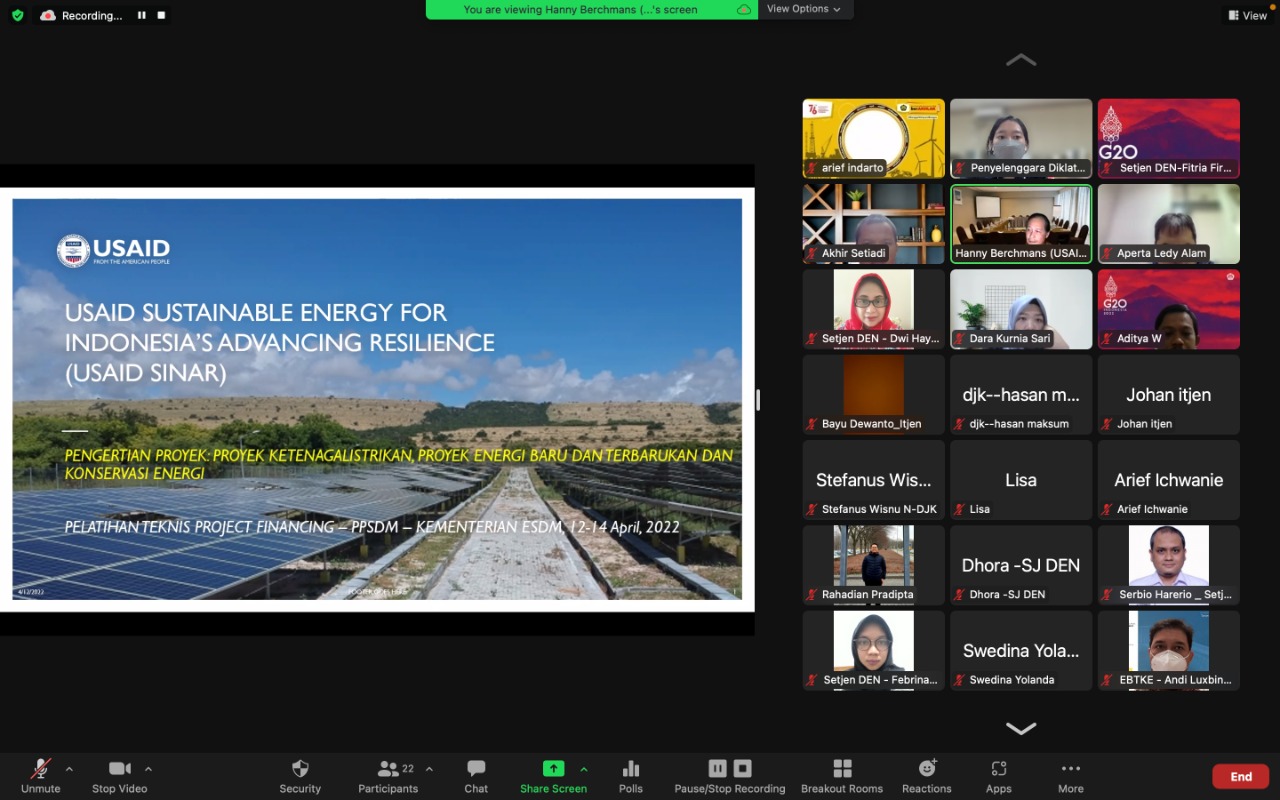This screenshot has height=800, width=1280.
Task: Click Akhir Setiadi's muted mic icon
Action: tap(812, 253)
